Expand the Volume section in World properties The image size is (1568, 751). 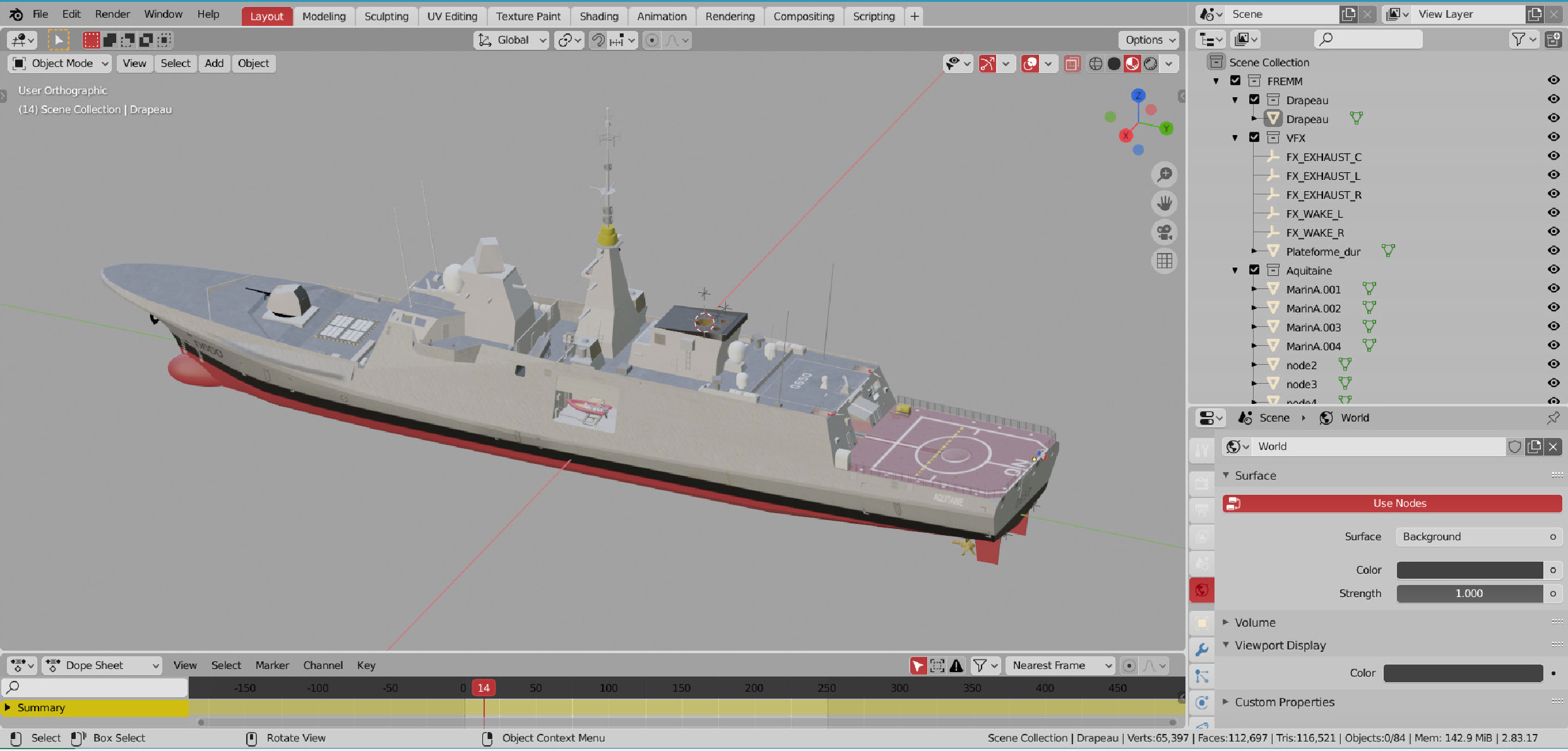1254,622
